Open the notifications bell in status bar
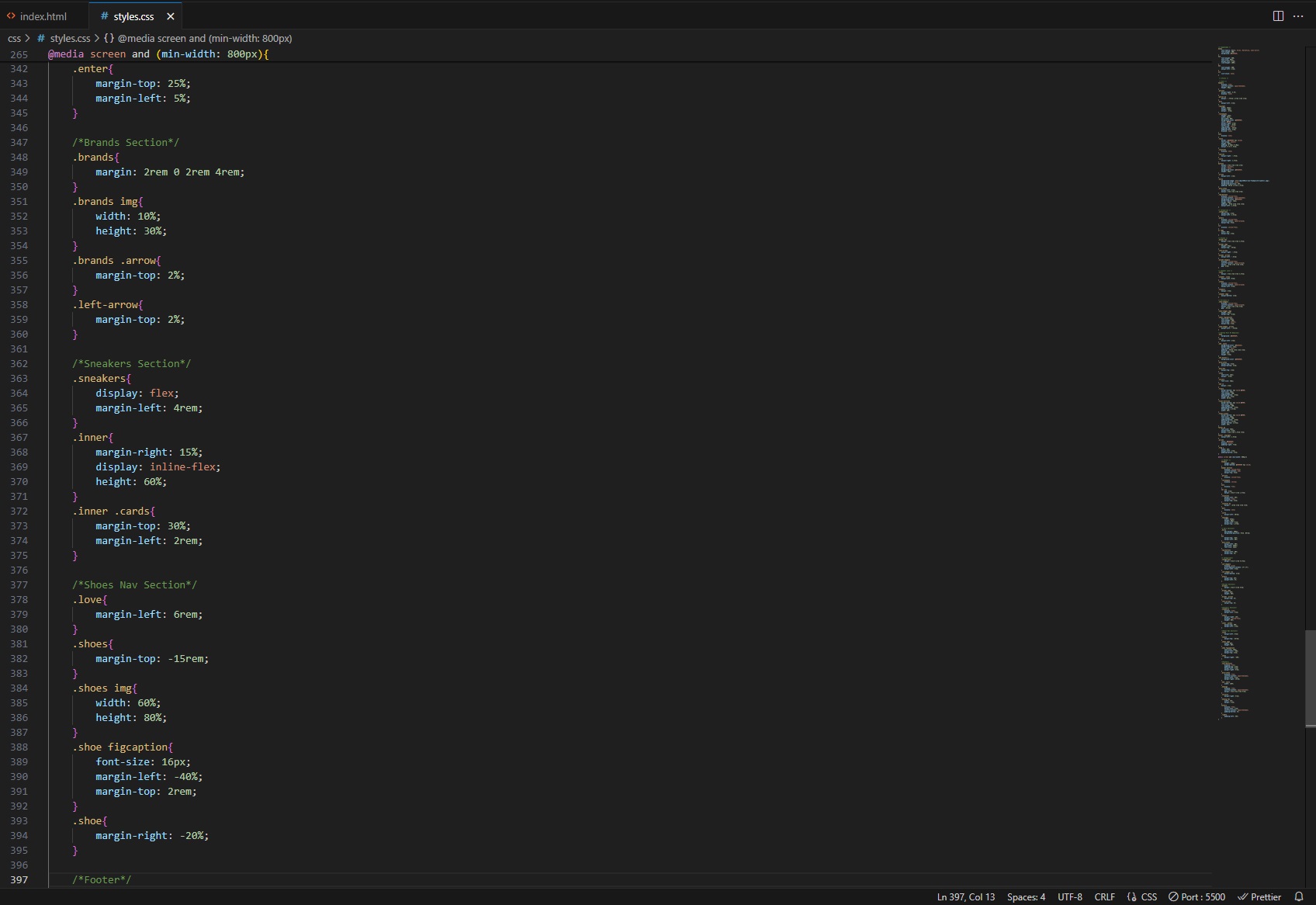This screenshot has width=1316, height=905. (1299, 896)
